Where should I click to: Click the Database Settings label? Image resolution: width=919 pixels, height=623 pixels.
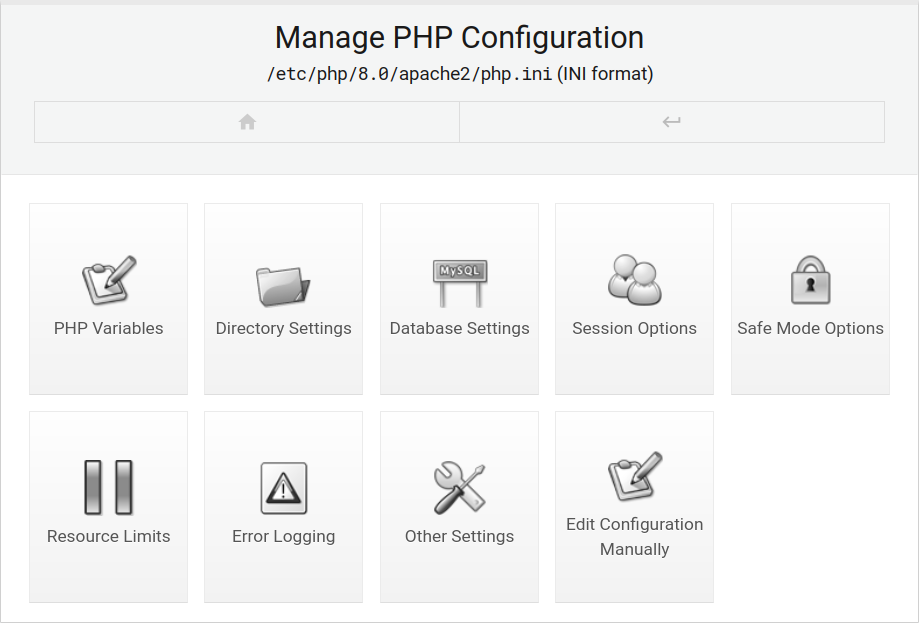pyautogui.click(x=459, y=328)
